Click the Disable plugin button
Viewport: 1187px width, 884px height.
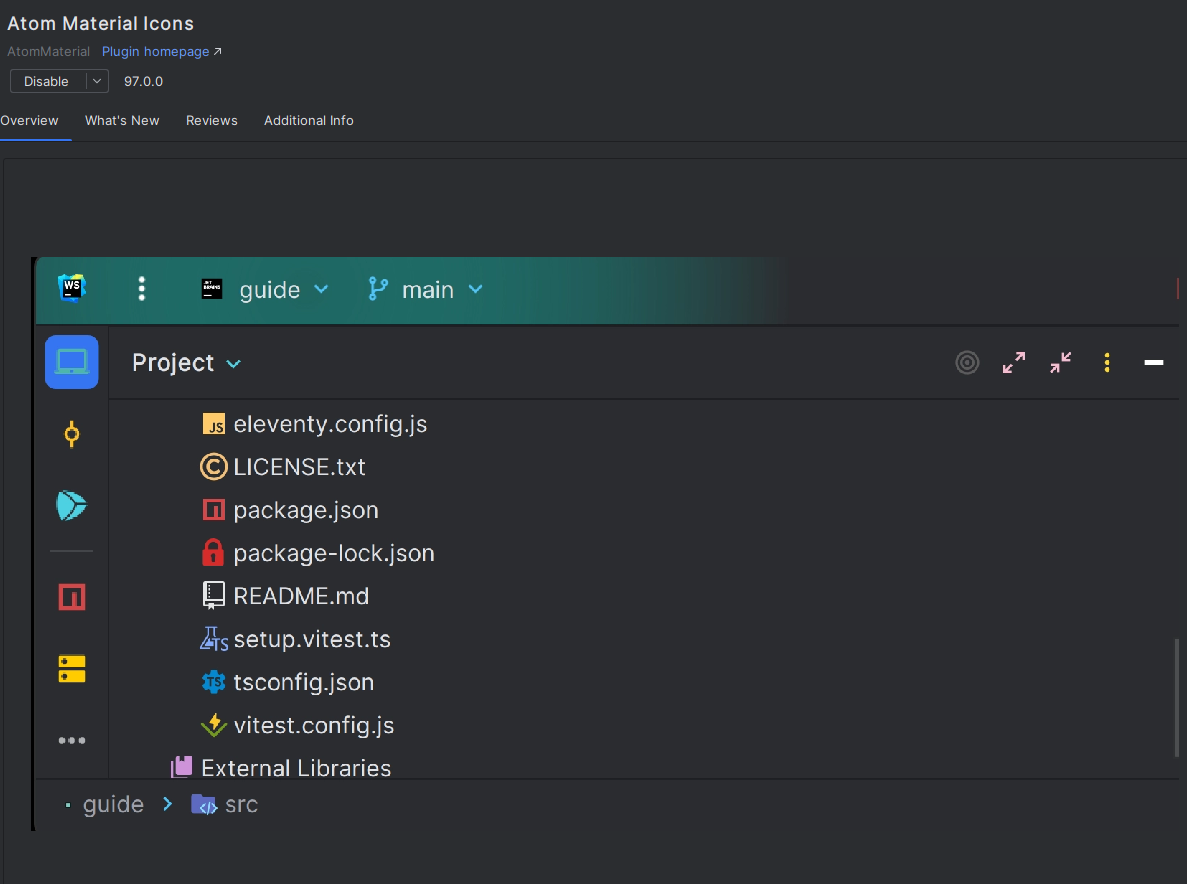[46, 81]
